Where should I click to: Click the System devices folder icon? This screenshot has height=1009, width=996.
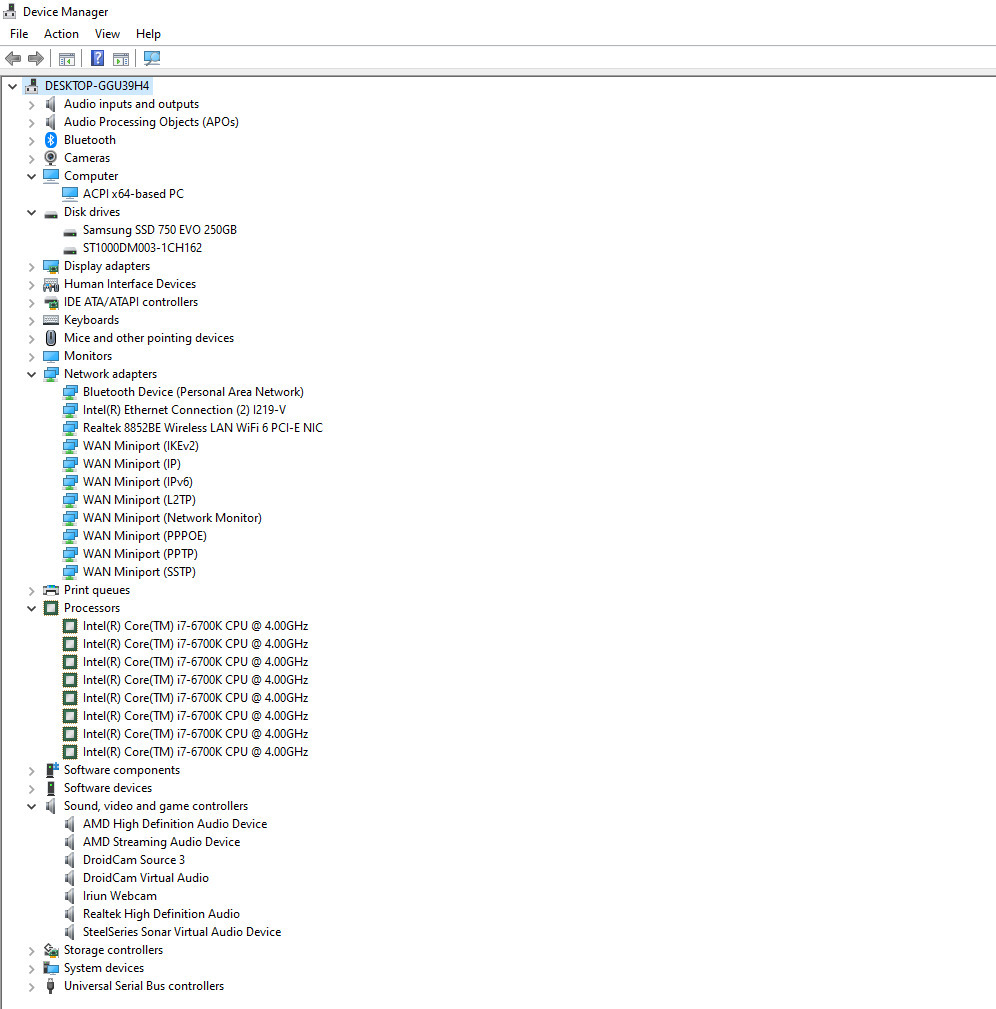coord(51,968)
